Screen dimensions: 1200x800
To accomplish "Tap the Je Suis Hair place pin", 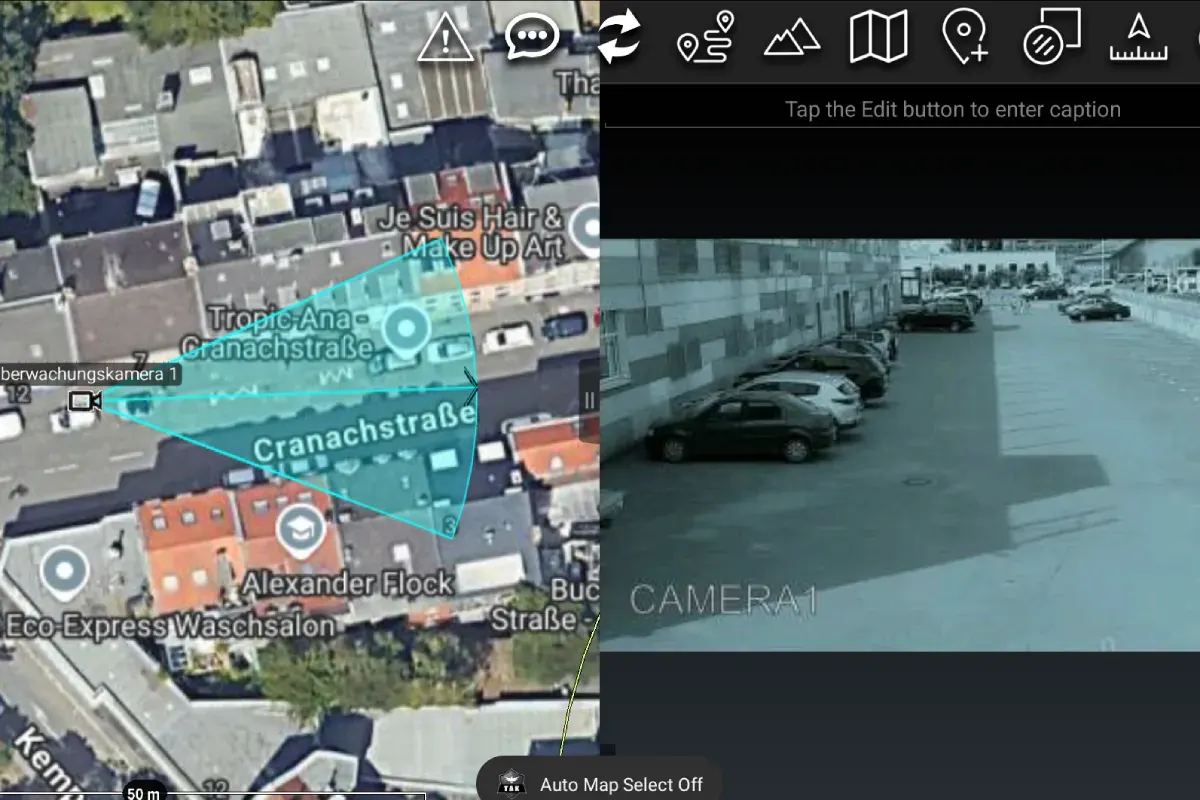I will click(x=586, y=228).
